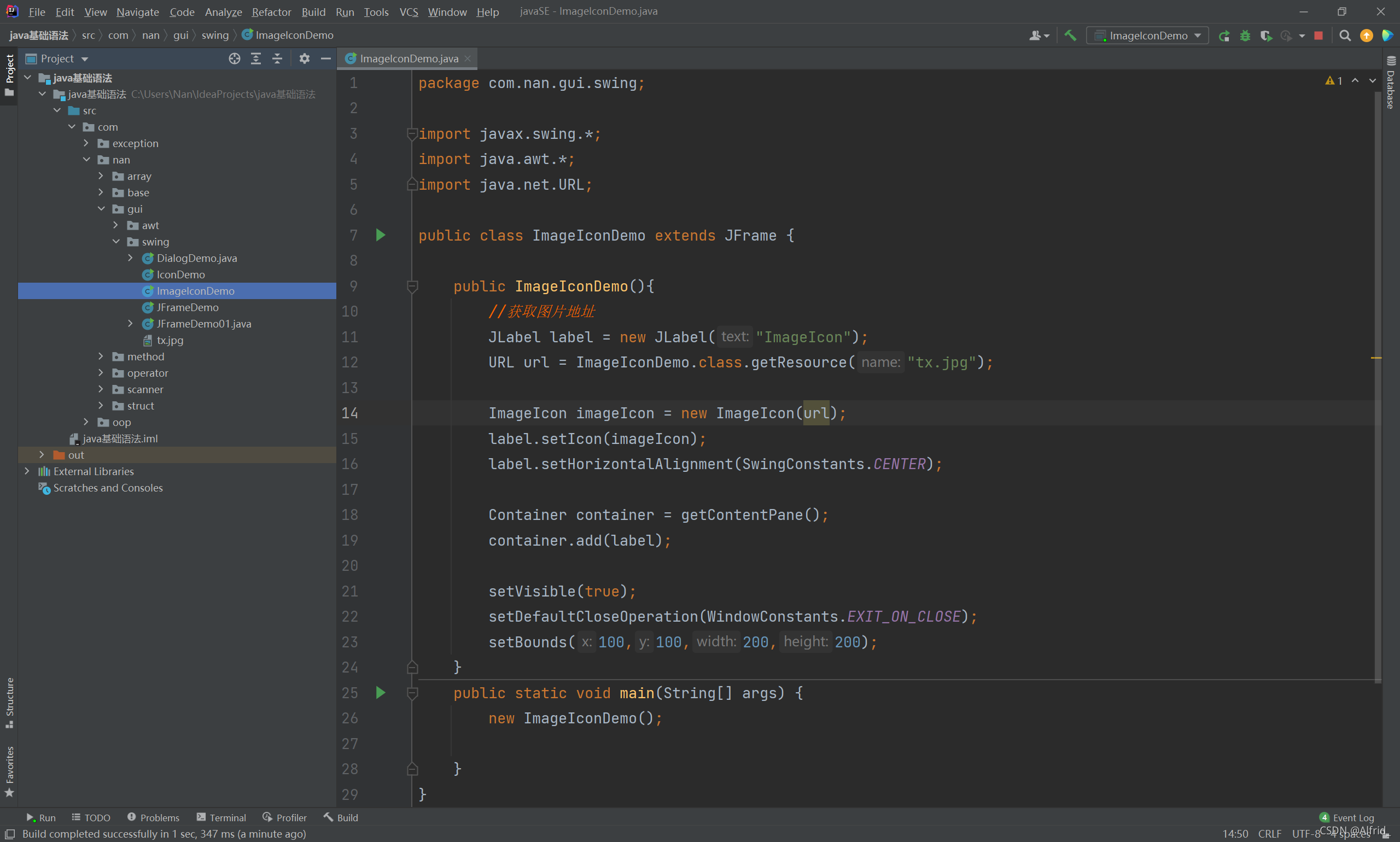Select tx.jpg file in project tree
This screenshot has height=842, width=1400.
pos(169,340)
